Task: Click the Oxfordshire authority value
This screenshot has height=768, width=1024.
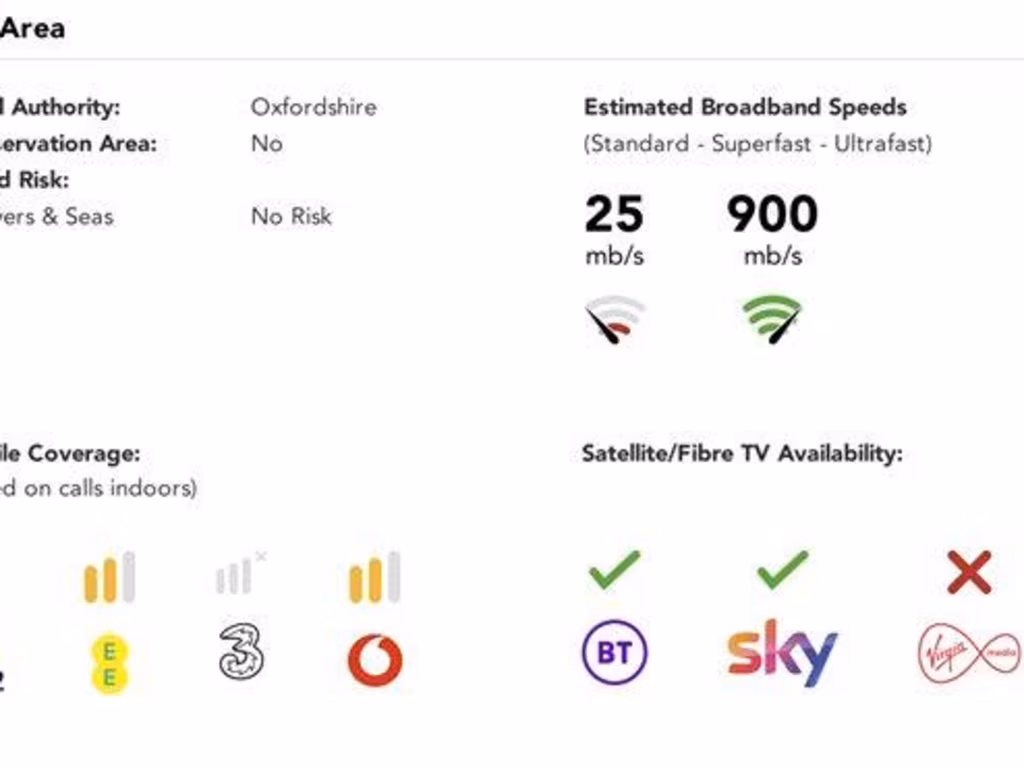Action: pos(313,107)
